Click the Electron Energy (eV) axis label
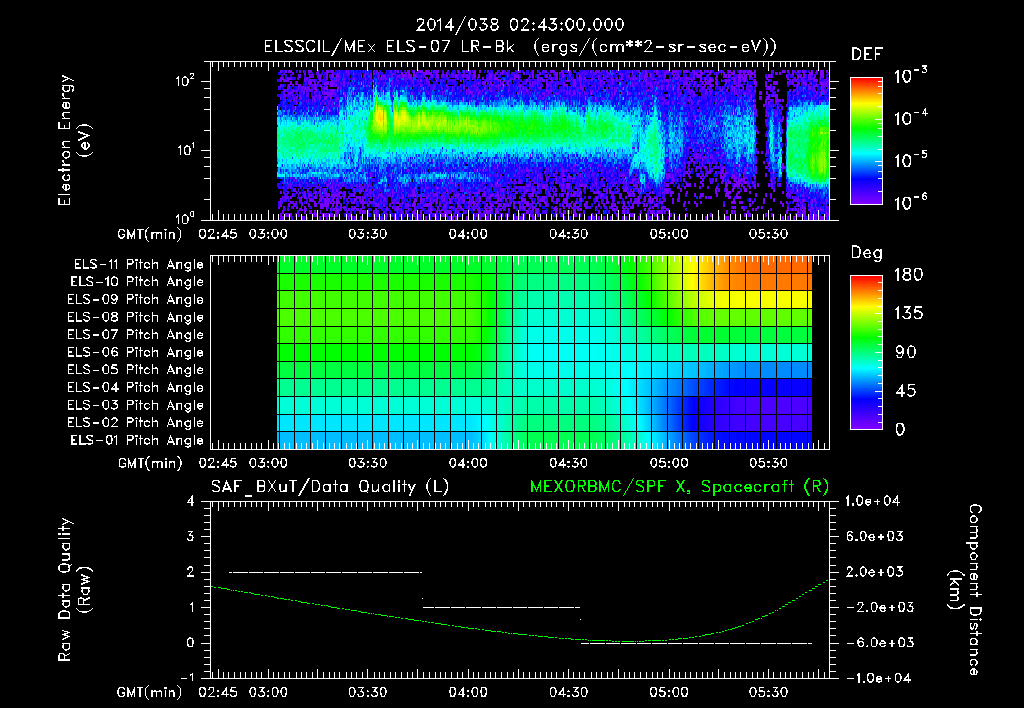The height and width of the screenshot is (708, 1024). click(74, 140)
